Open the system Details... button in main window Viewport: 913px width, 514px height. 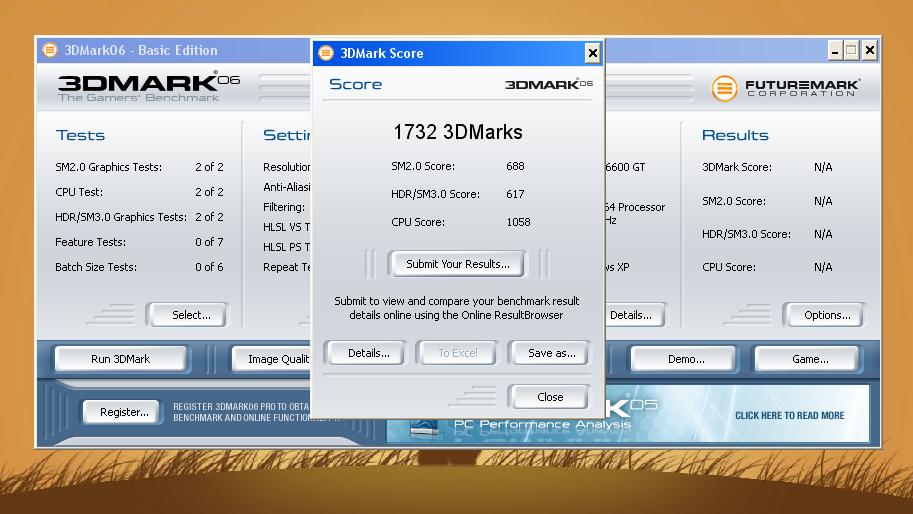pyautogui.click(x=634, y=315)
